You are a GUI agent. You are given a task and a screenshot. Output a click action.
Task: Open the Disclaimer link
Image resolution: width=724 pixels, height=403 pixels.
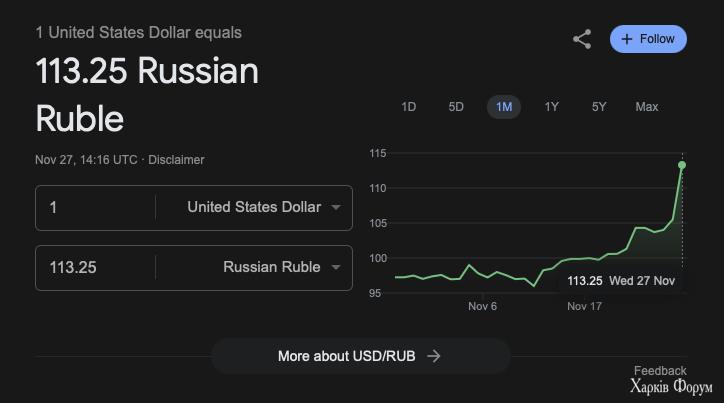(x=176, y=160)
